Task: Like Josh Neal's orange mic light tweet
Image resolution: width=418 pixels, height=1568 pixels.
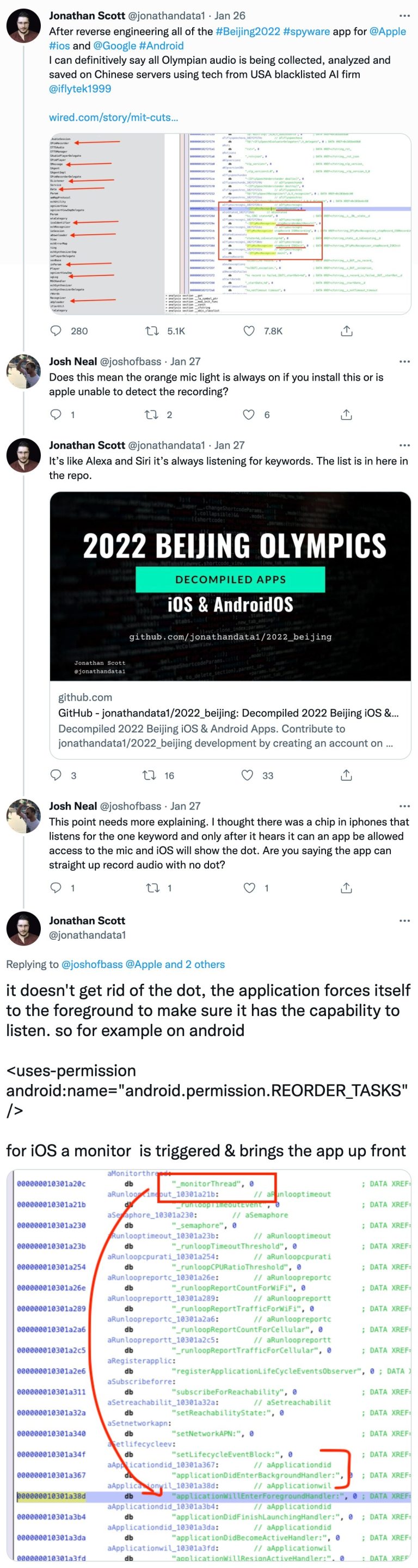Action: 249,414
